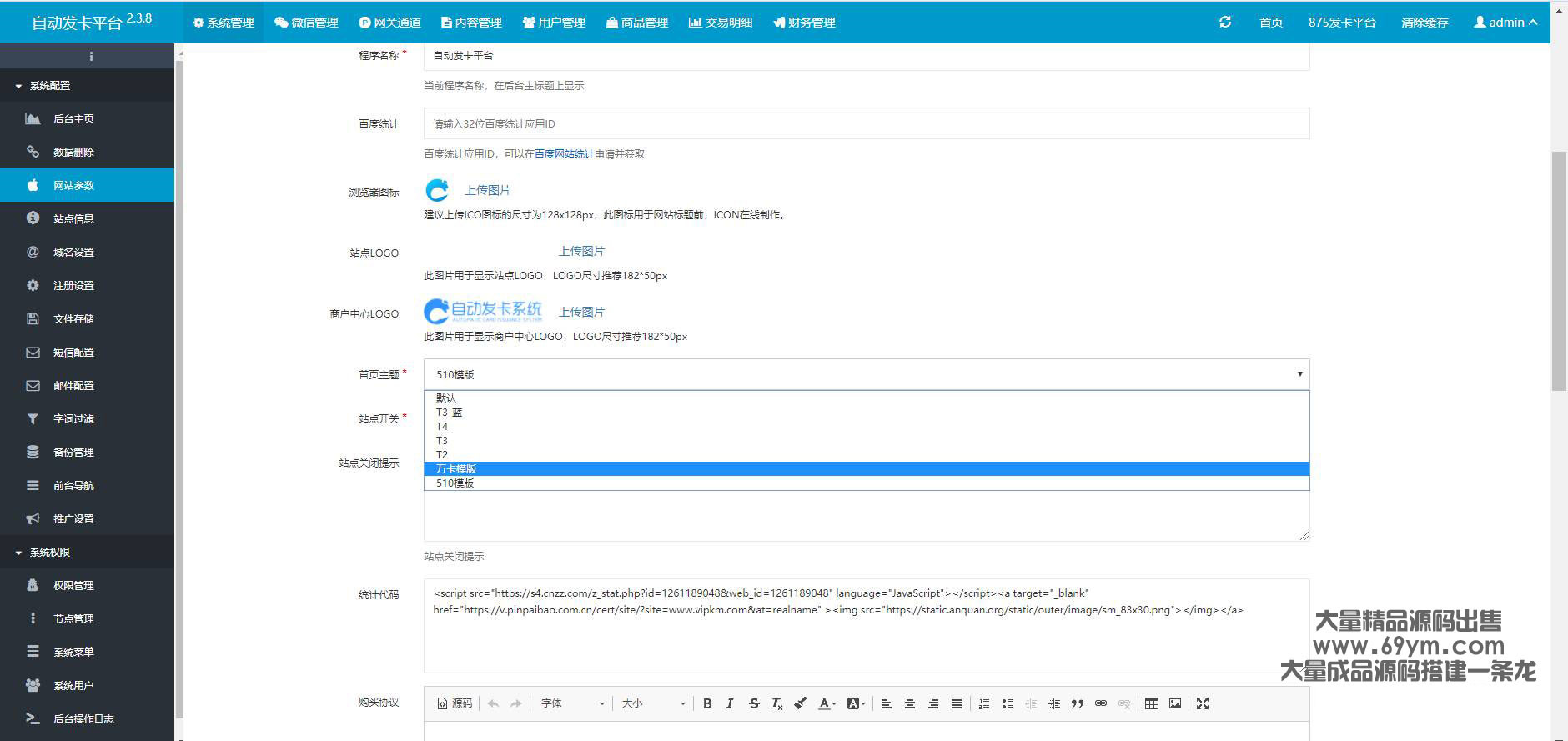Choose the T4 theme option
1568x741 pixels.
(x=867, y=426)
